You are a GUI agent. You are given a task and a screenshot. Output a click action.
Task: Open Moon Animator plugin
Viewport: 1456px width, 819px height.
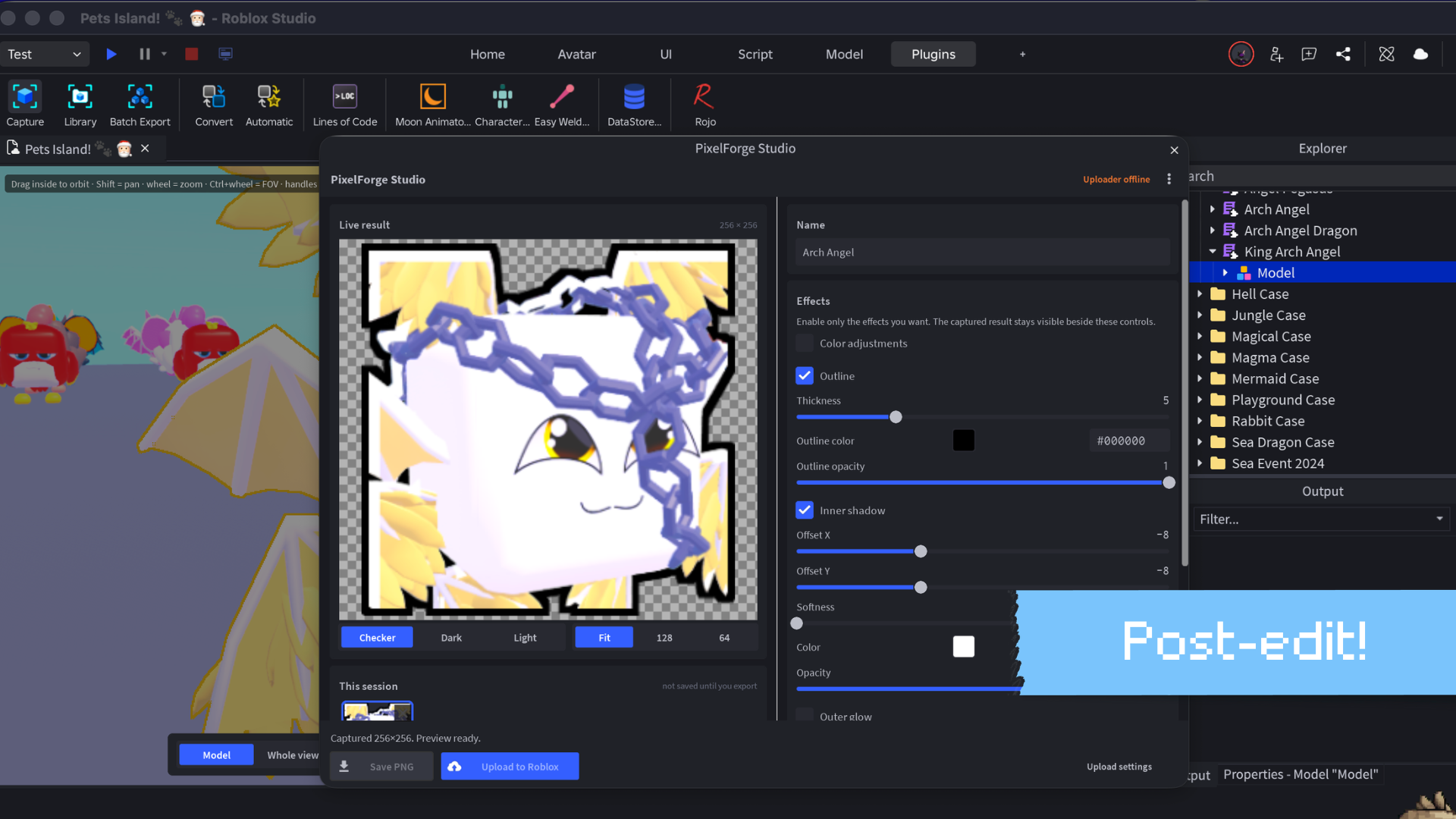[433, 105]
